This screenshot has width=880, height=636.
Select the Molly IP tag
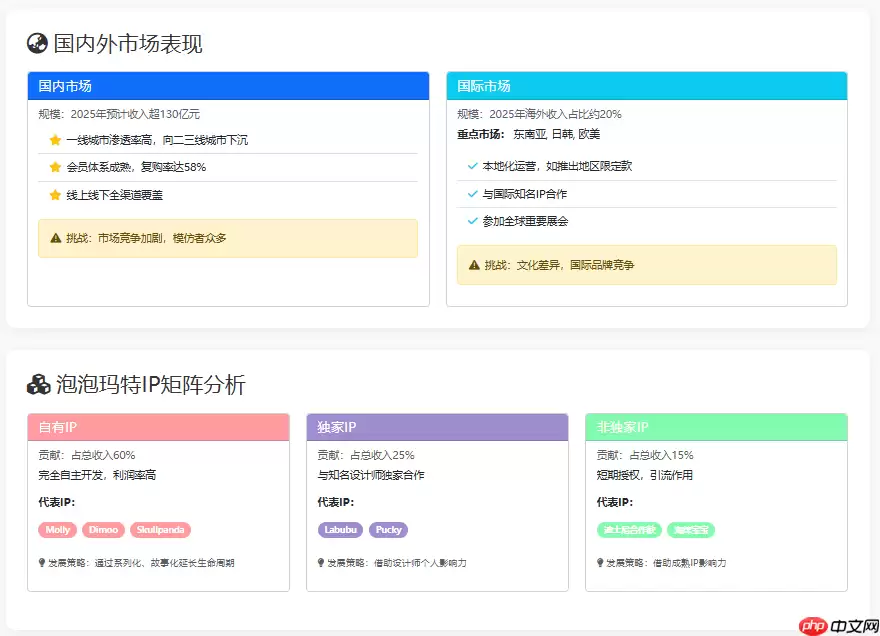tap(57, 530)
